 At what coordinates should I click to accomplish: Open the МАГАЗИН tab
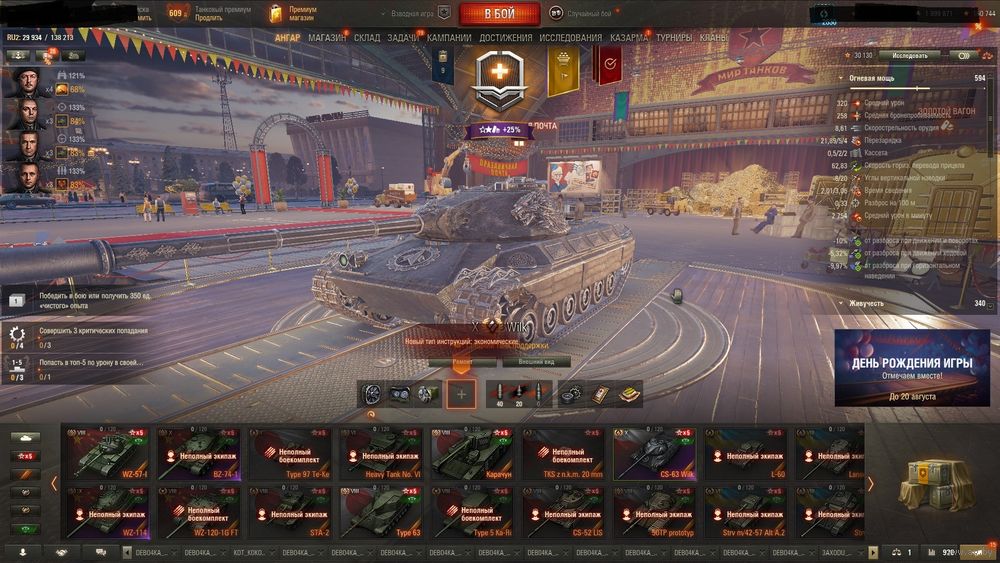tap(327, 38)
